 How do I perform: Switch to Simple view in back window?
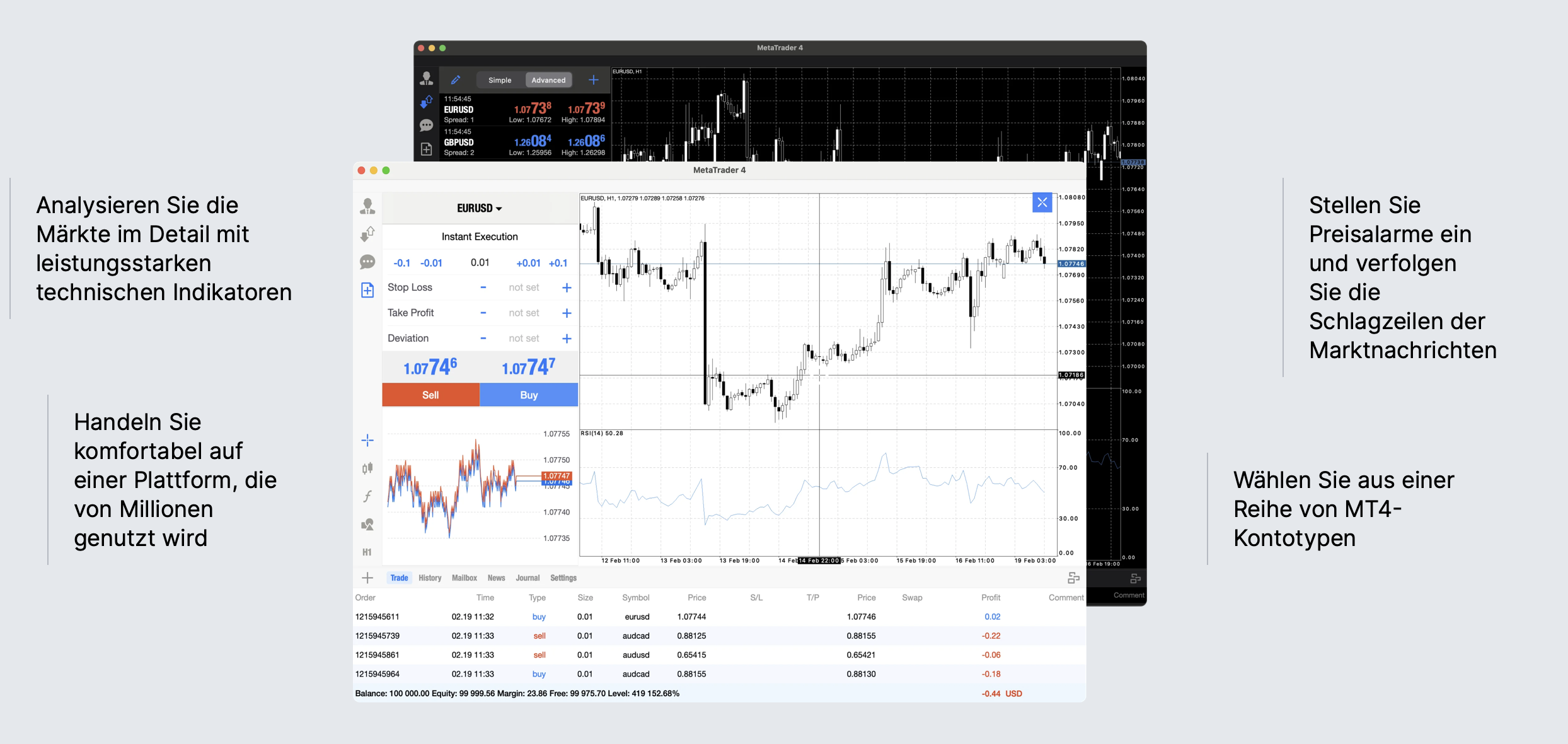(500, 80)
